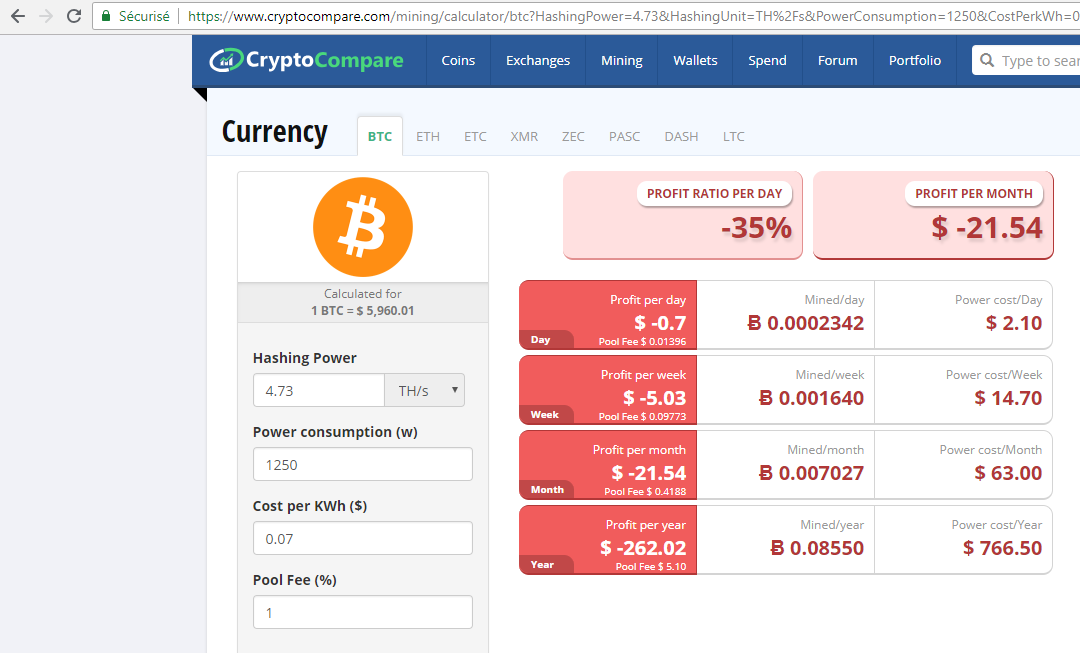Open the Forum menu

point(838,61)
